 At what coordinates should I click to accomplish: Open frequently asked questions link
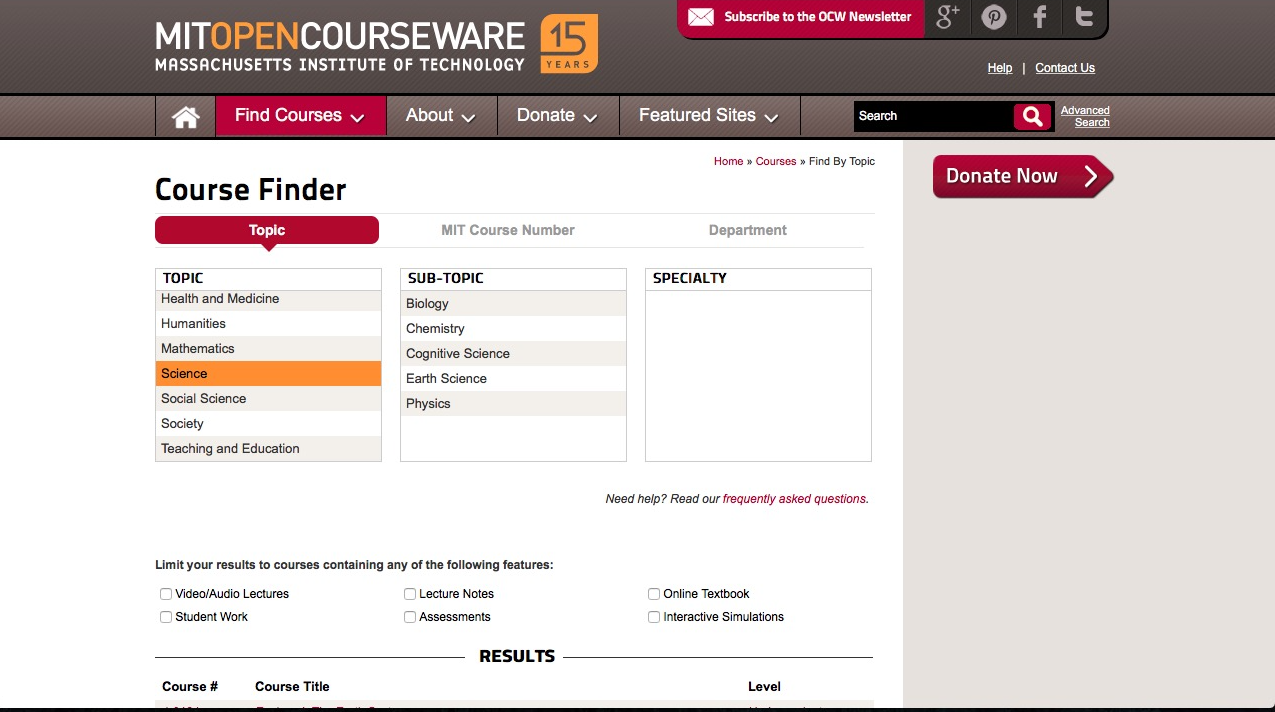(794, 499)
